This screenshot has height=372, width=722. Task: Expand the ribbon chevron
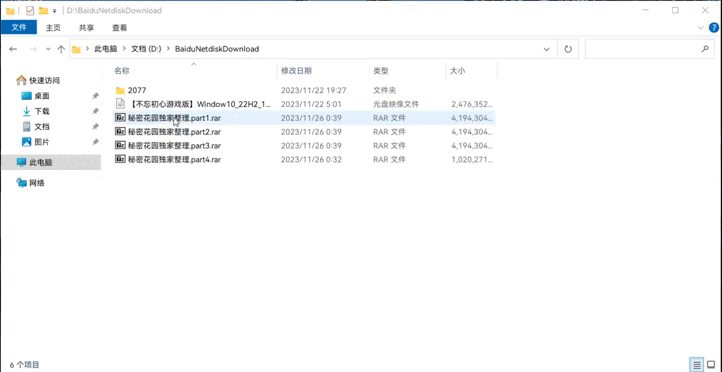(x=700, y=28)
